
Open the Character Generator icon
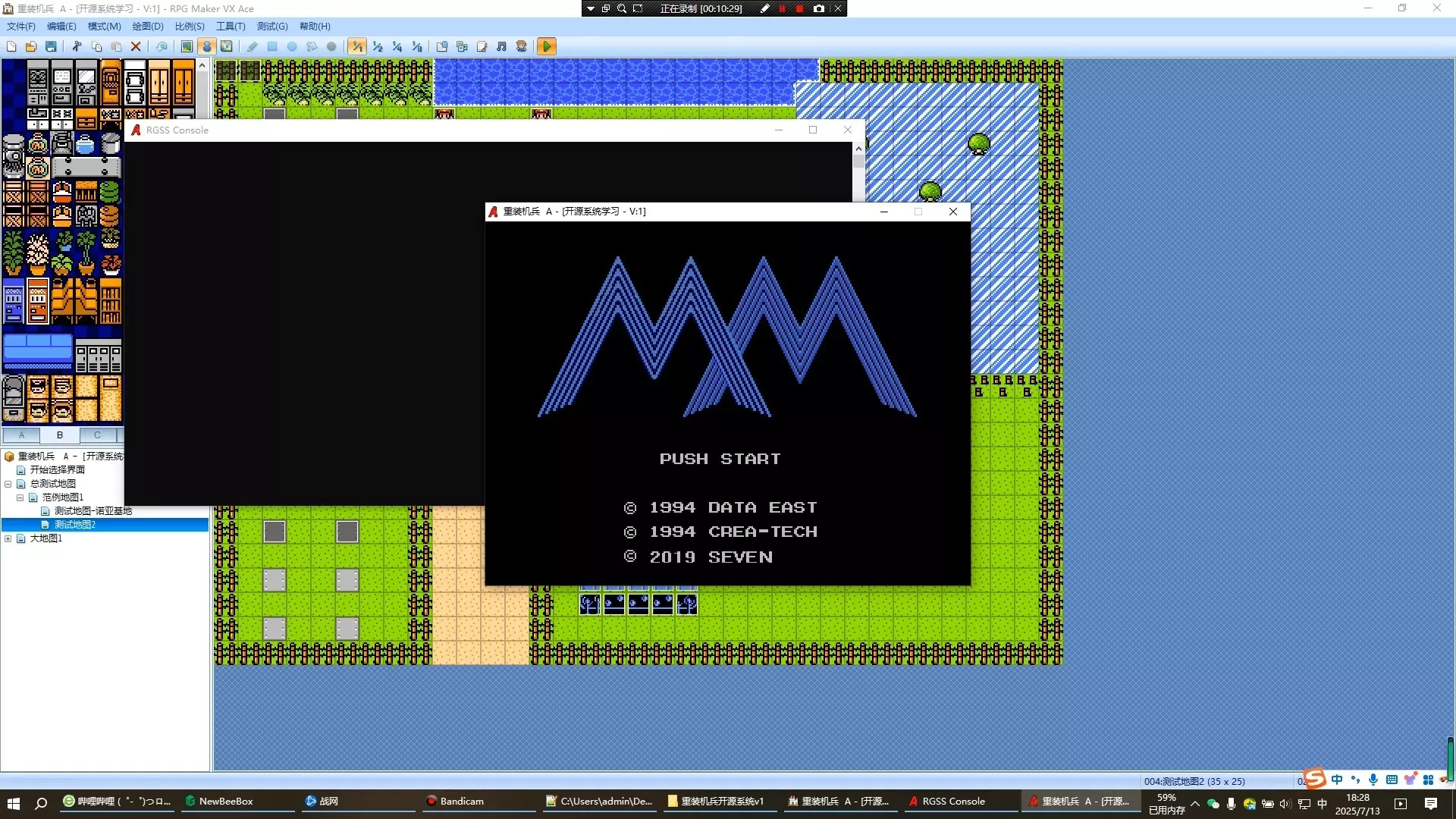pyautogui.click(x=521, y=46)
